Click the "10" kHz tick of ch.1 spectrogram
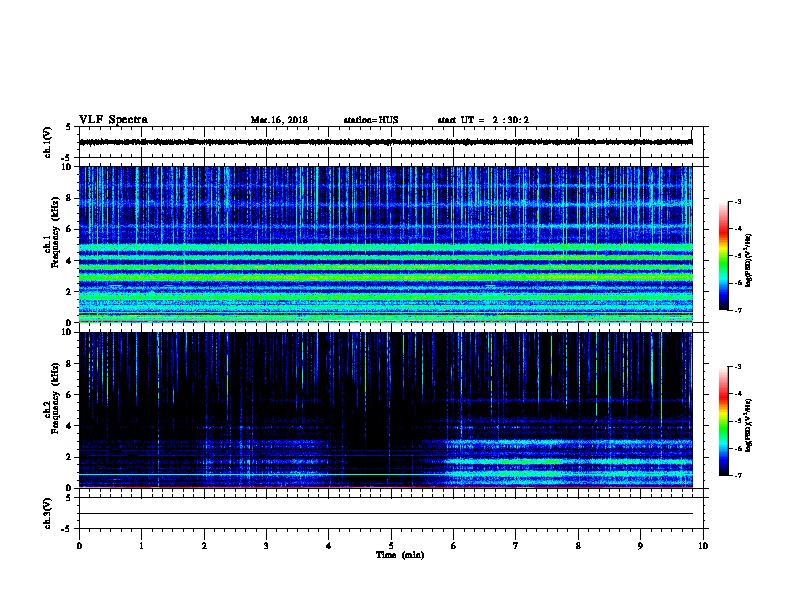This screenshot has width=792, height=612. point(68,167)
